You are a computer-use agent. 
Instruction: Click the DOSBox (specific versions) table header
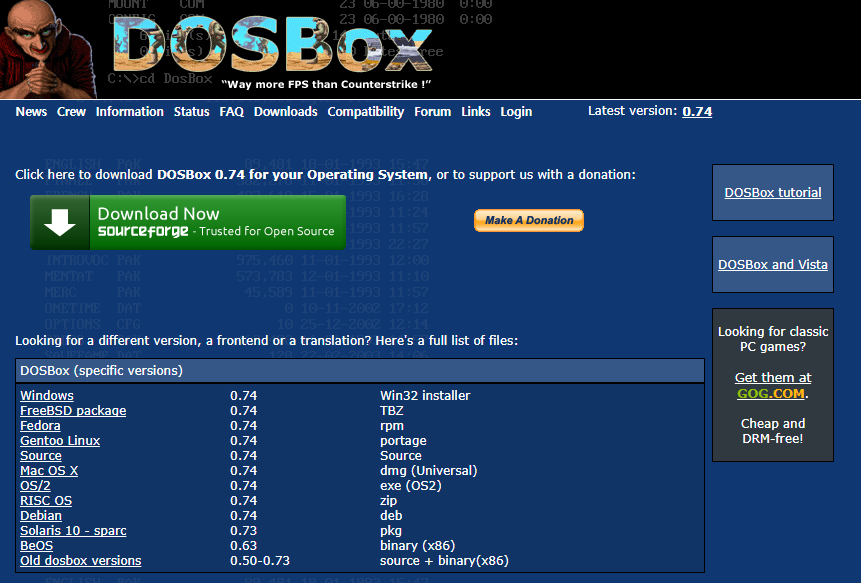coord(360,371)
